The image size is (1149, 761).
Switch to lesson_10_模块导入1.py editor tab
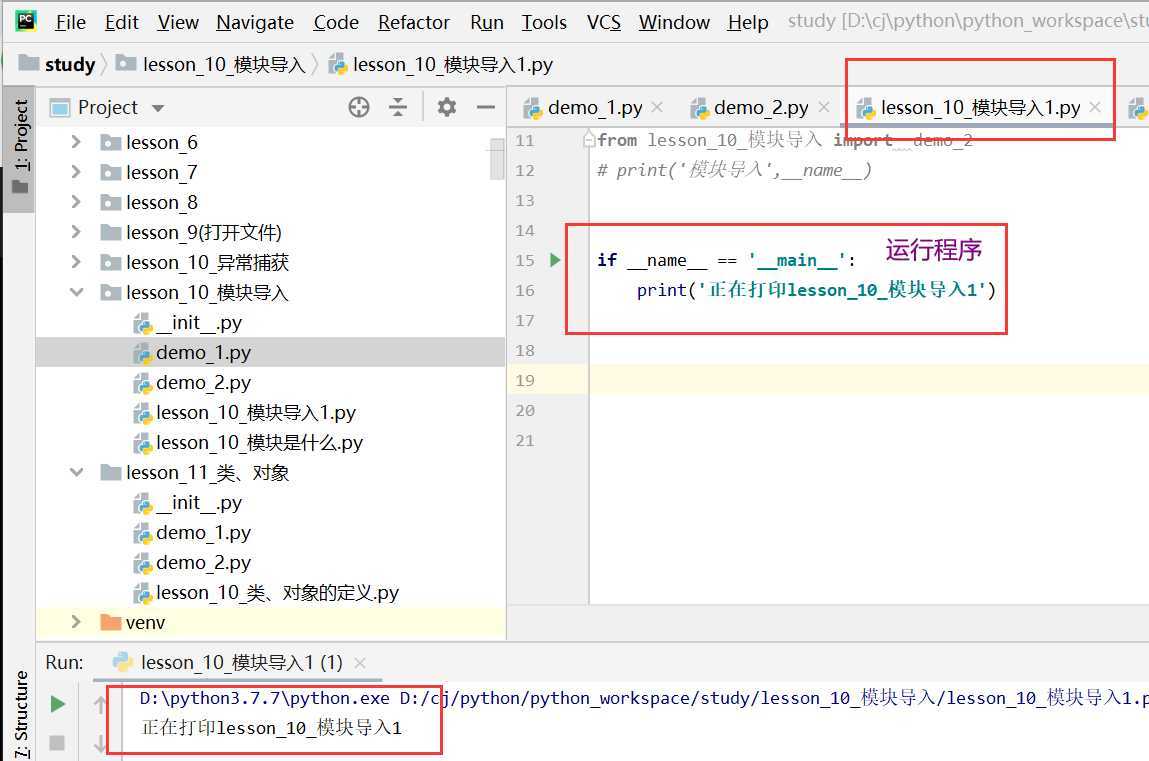tap(969, 108)
